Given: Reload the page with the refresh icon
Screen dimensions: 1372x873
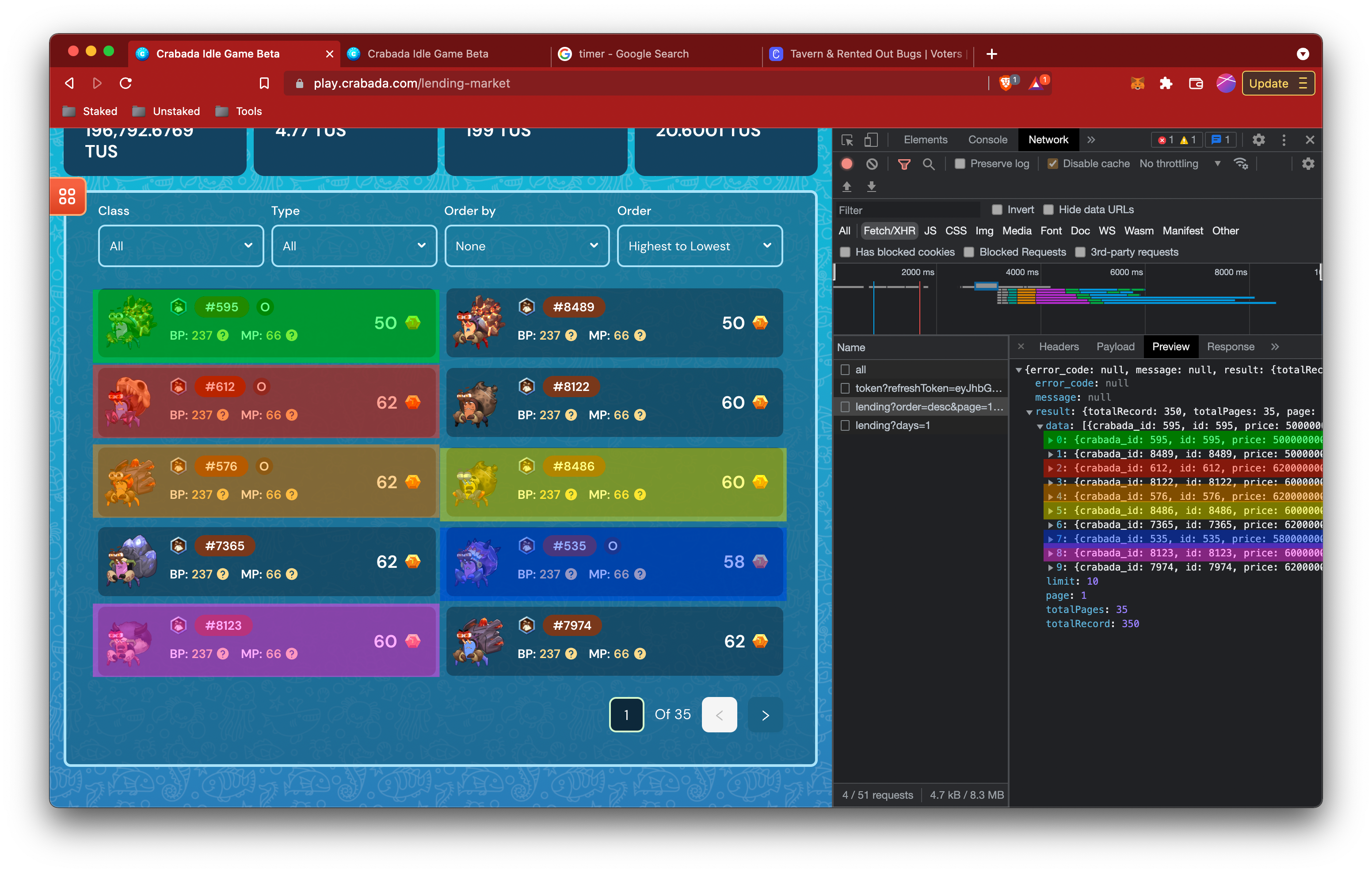Looking at the screenshot, I should pos(126,83).
